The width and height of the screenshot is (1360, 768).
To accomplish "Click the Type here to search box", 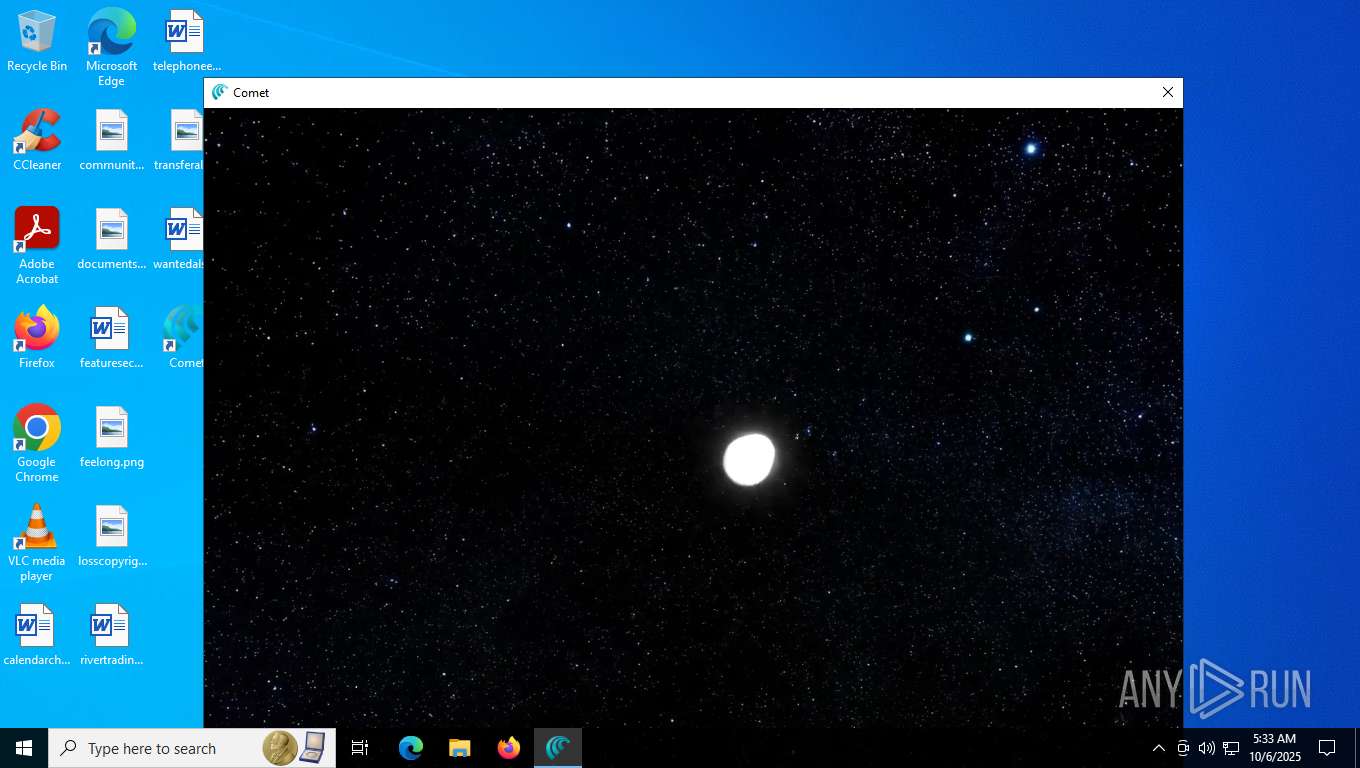I will pos(192,748).
